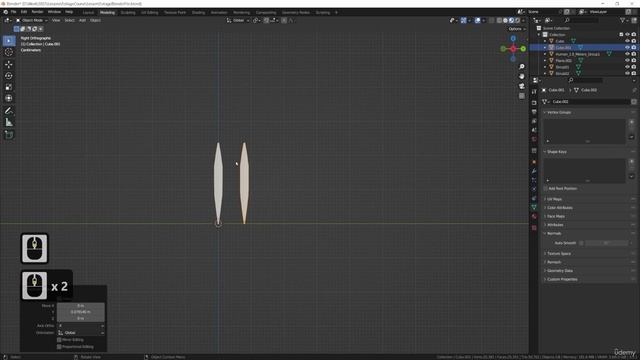Open the Options dropdown in viewport
The image size is (640, 360).
point(517,29)
